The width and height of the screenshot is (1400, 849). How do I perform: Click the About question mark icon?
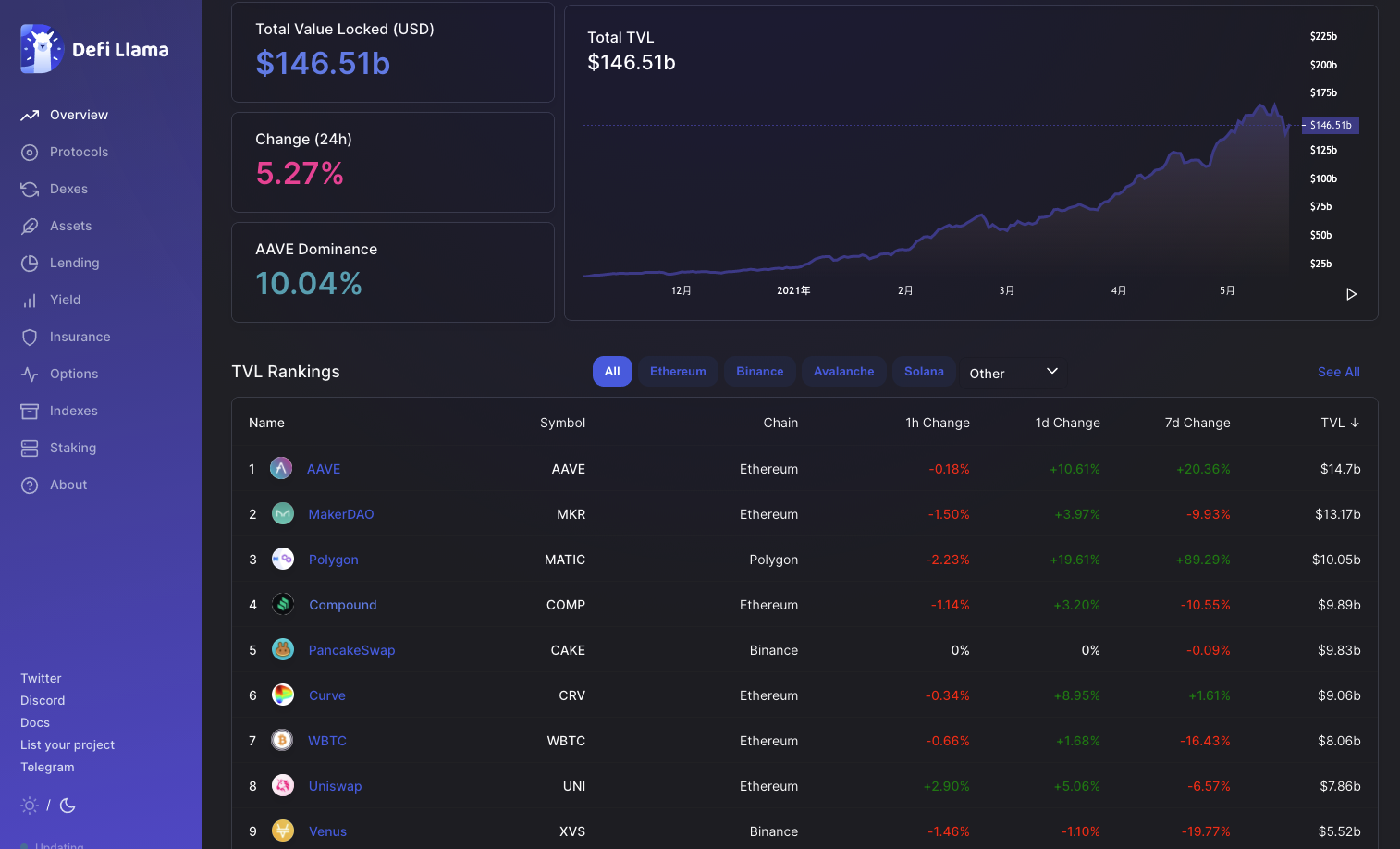(x=30, y=486)
